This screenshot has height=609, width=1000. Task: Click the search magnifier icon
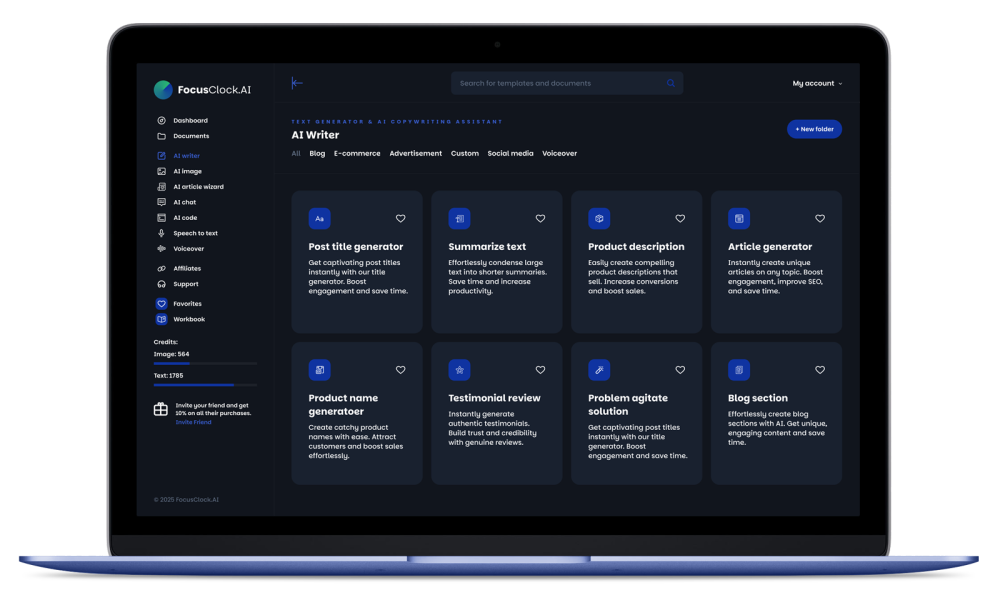[671, 83]
